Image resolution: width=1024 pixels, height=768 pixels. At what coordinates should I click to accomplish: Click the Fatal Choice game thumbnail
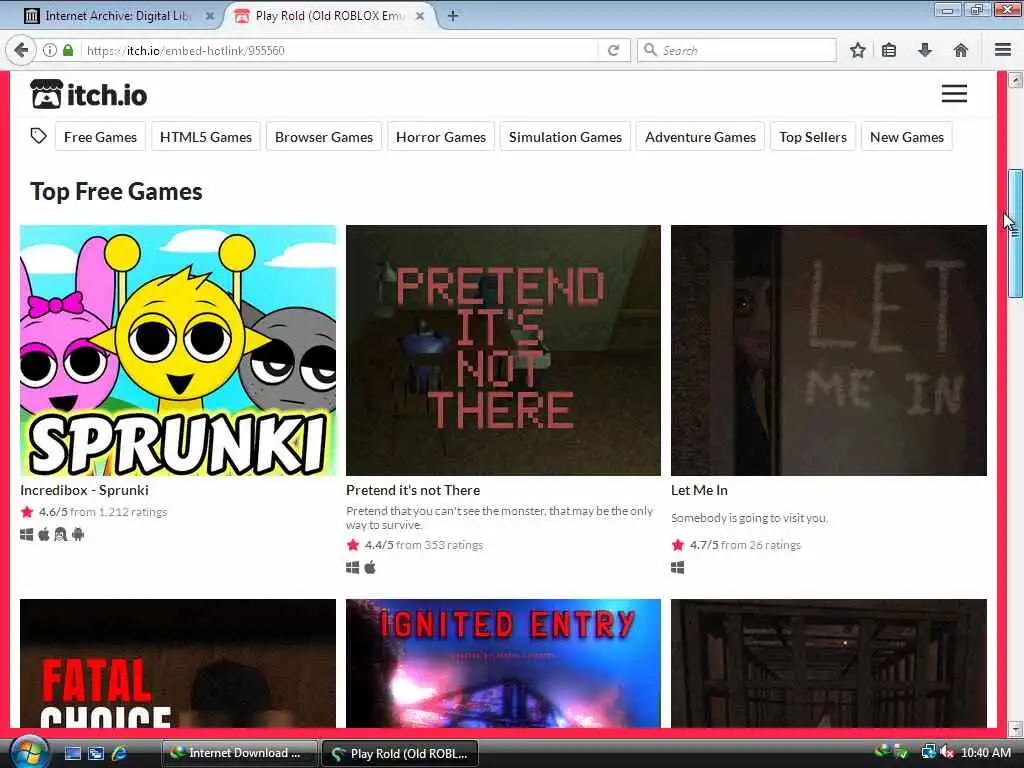[178, 663]
